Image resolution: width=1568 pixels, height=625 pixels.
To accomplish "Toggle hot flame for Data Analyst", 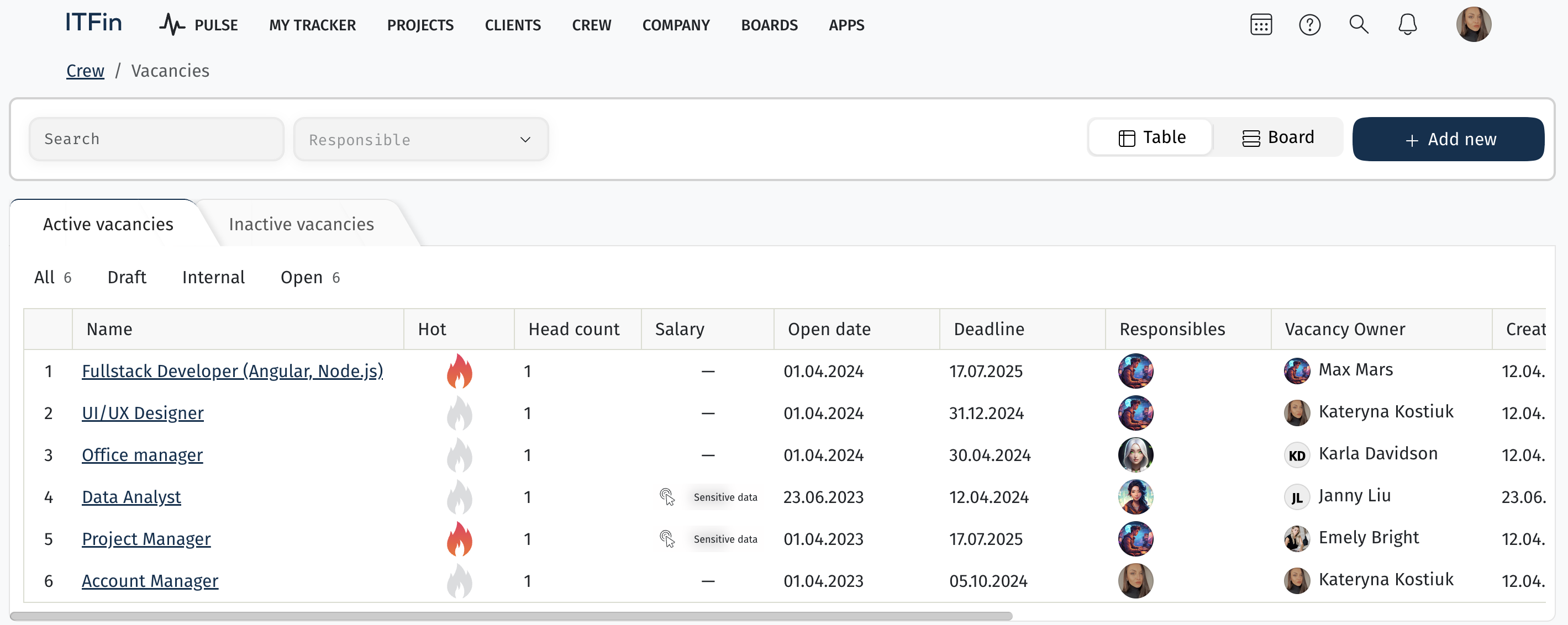I will click(460, 497).
